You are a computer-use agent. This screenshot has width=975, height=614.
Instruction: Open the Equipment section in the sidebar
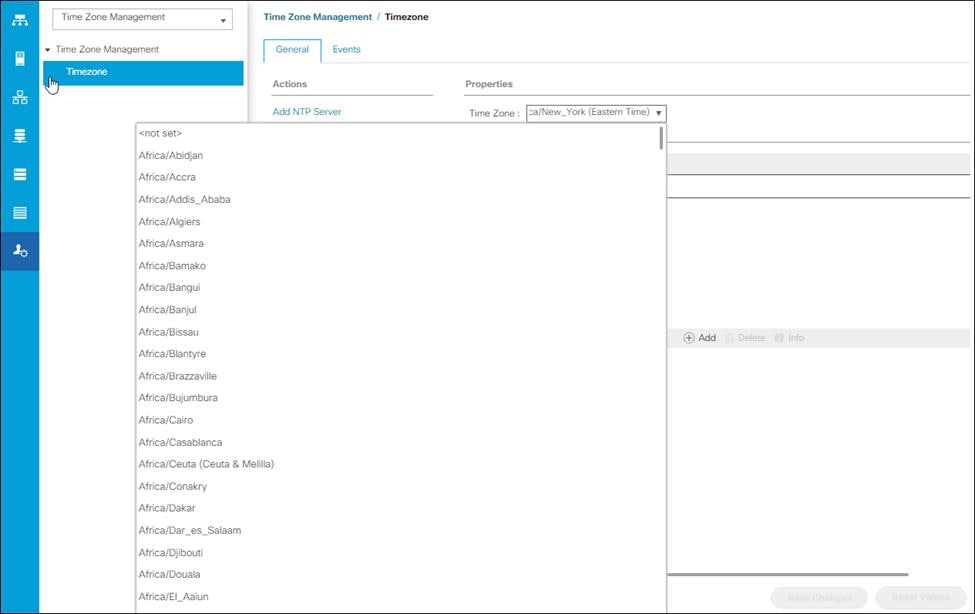click(x=19, y=19)
